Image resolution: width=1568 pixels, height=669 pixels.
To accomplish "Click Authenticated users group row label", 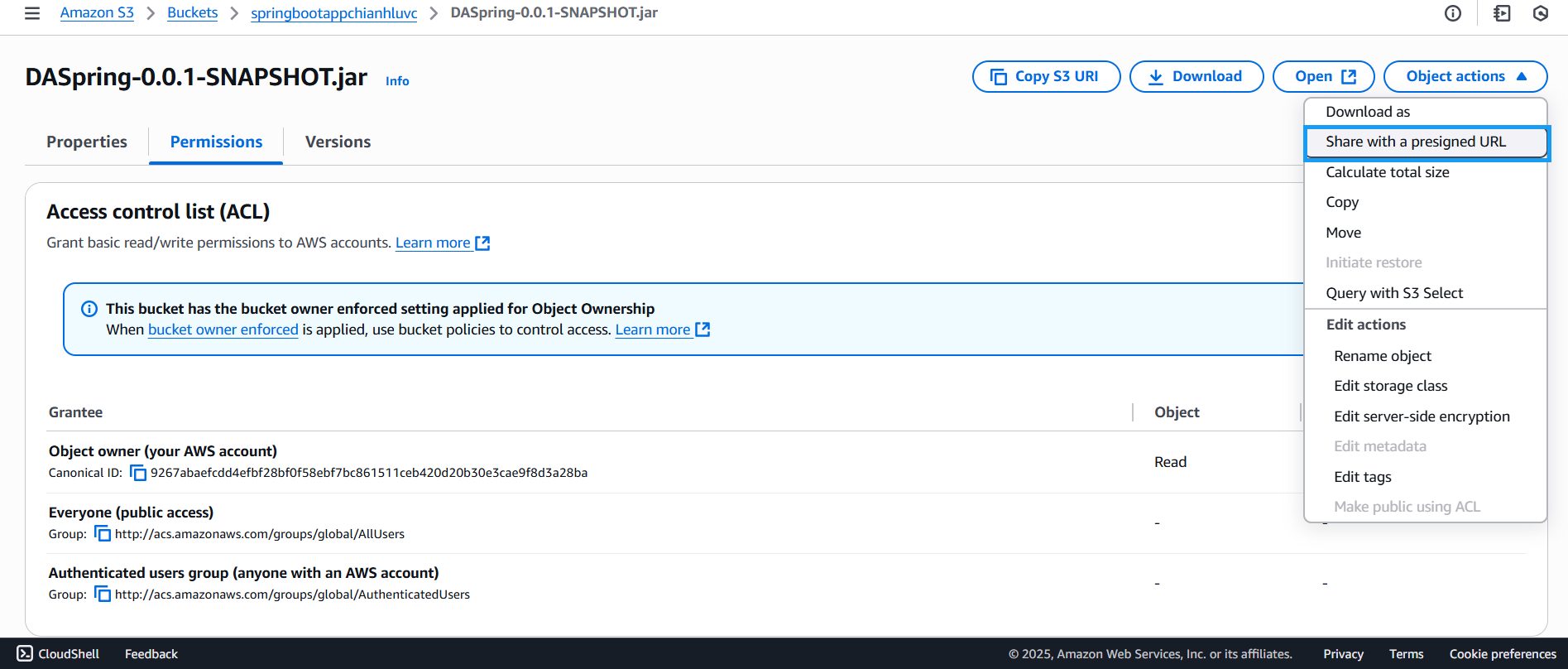I will pos(243,573).
